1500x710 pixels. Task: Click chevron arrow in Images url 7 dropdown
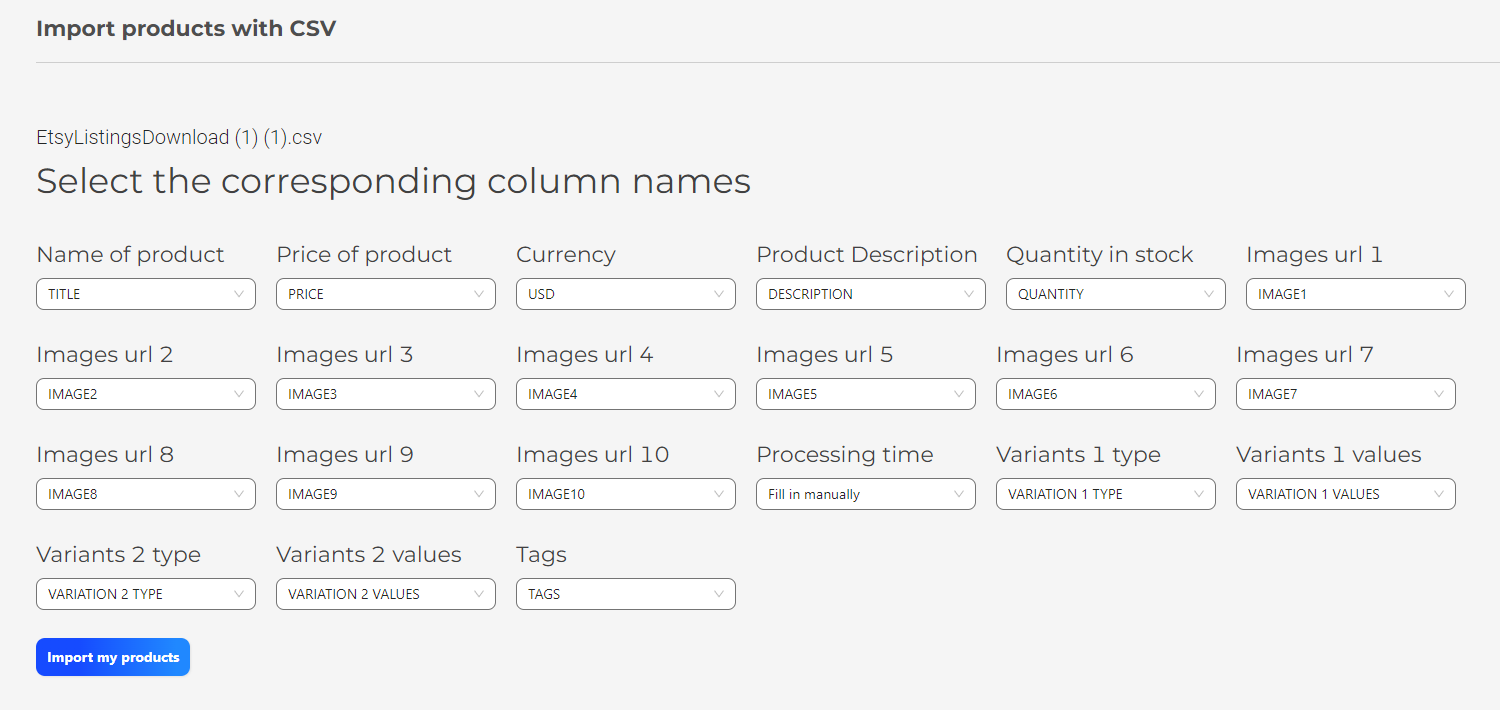pos(1439,394)
